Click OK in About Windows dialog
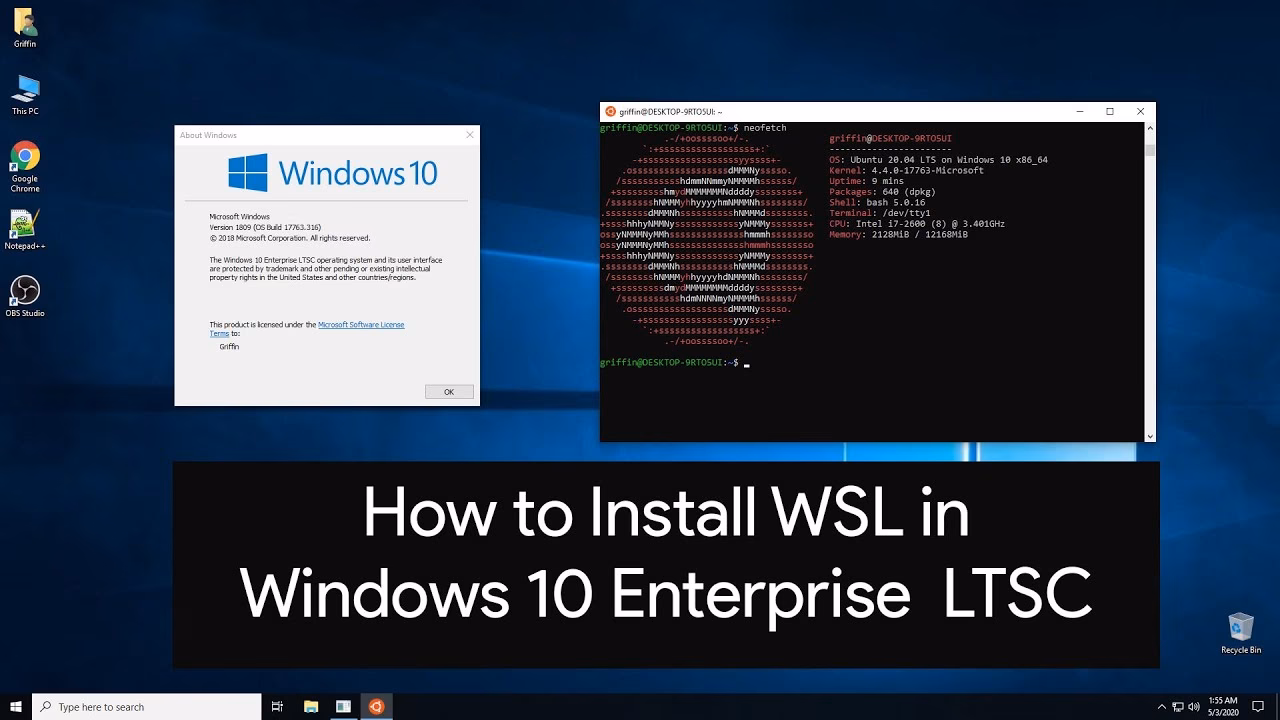This screenshot has width=1280, height=720. pyautogui.click(x=449, y=392)
